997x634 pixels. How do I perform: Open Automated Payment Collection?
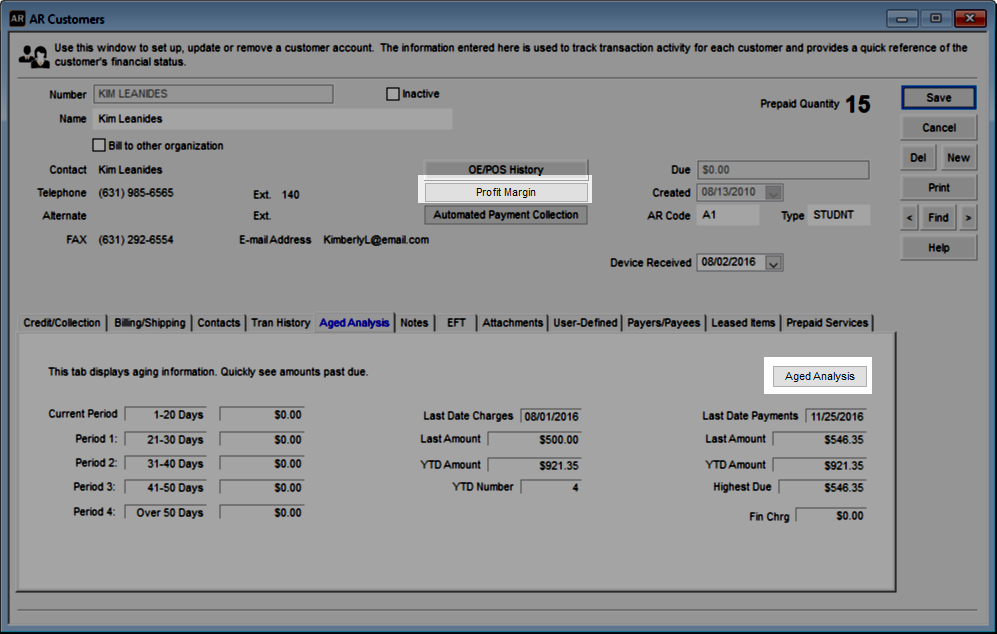point(506,214)
